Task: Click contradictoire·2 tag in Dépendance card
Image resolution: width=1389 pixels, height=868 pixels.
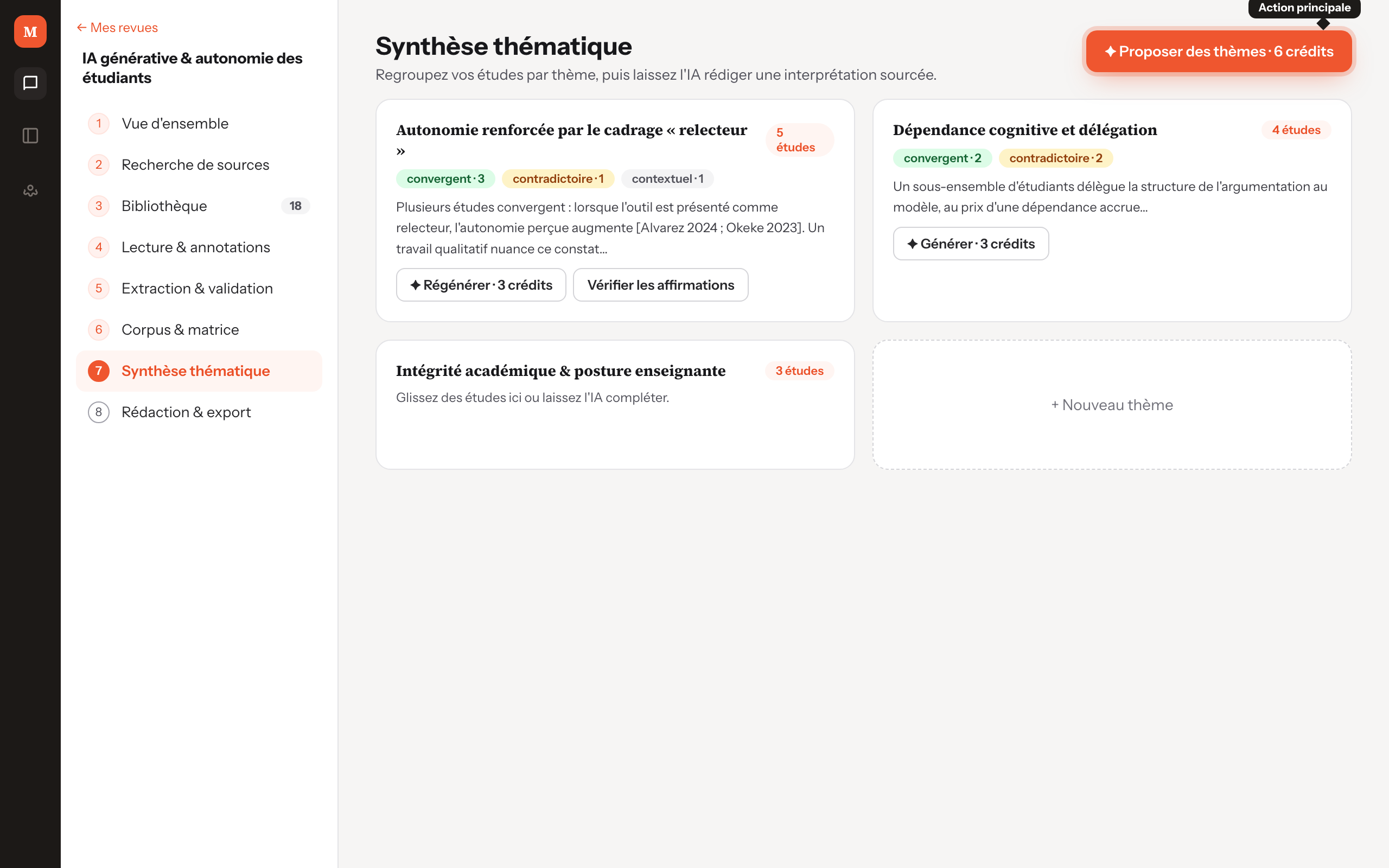Action: [x=1055, y=158]
